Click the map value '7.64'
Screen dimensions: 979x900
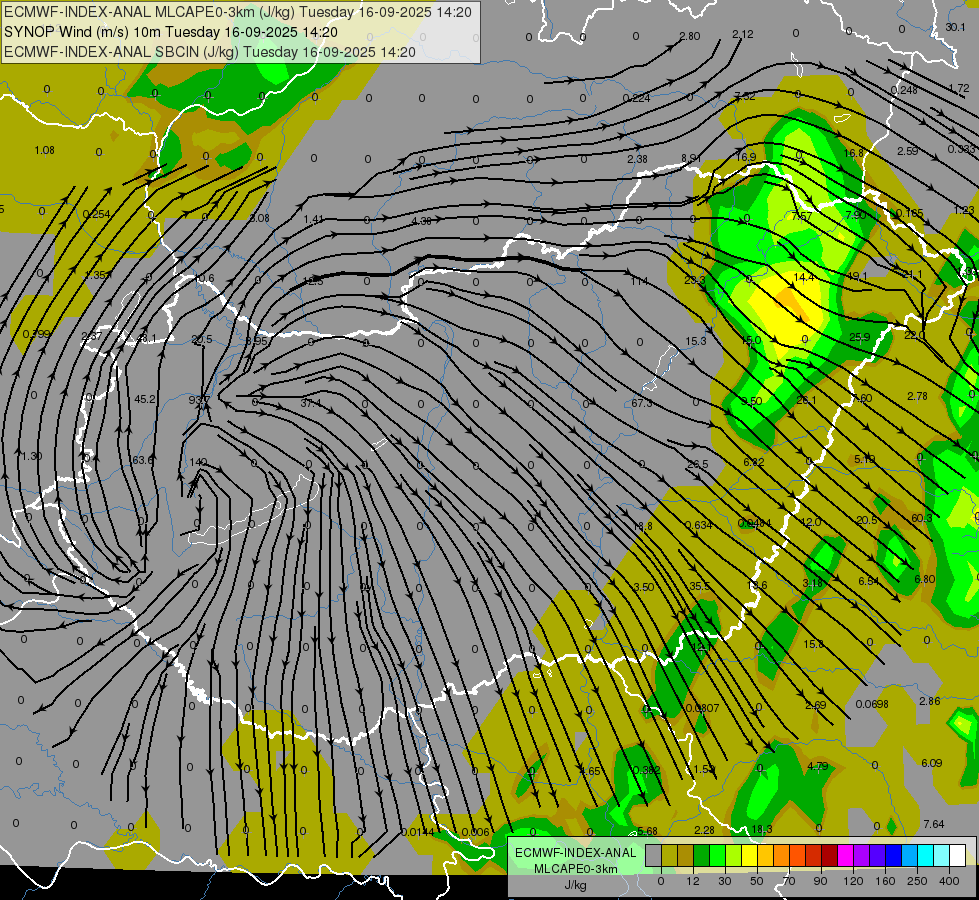tap(934, 824)
